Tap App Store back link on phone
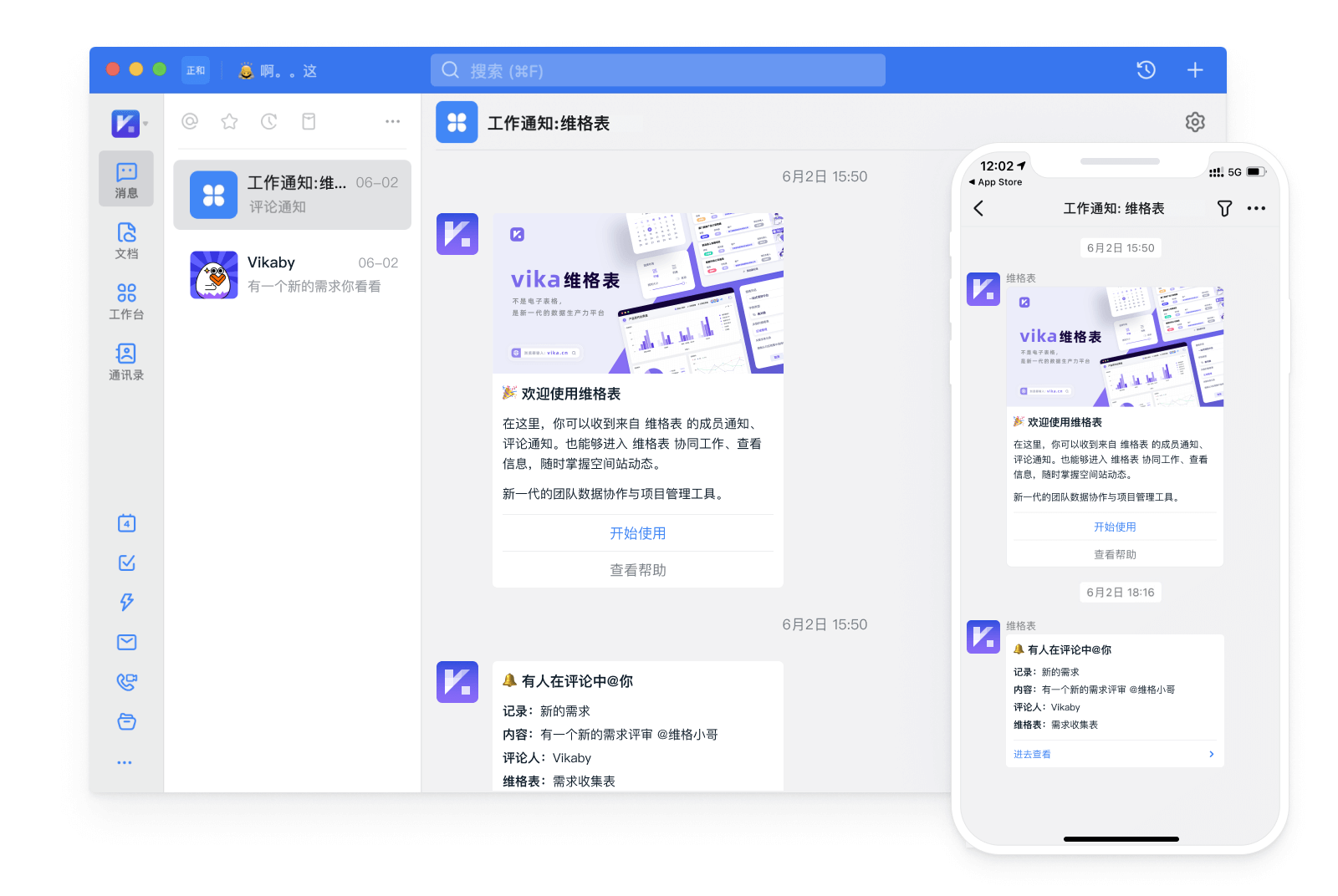This screenshot has width=1338, height=896. [x=995, y=182]
